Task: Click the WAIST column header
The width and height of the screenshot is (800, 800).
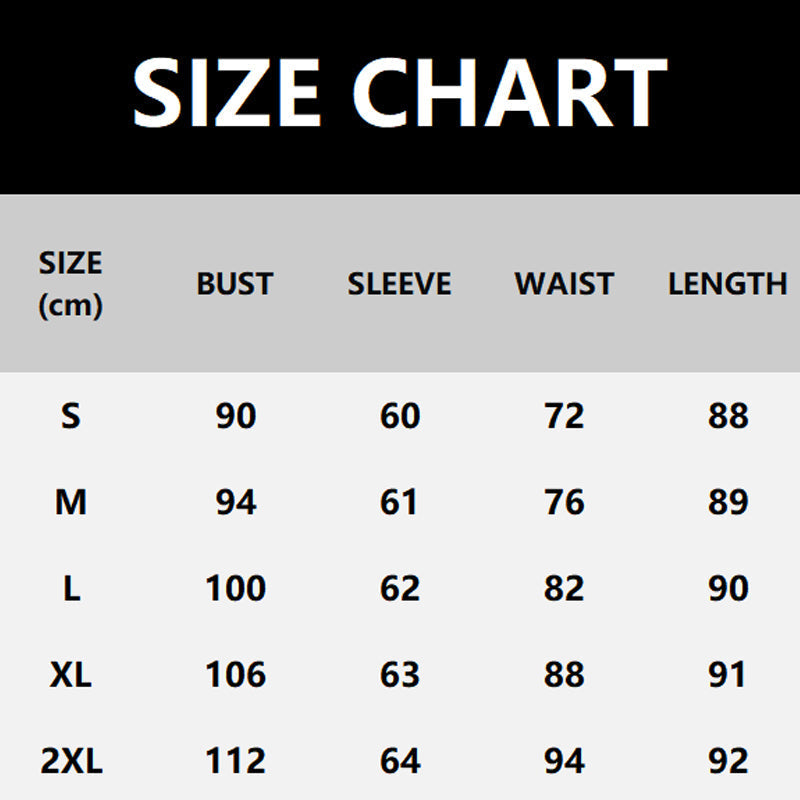Action: [x=564, y=284]
